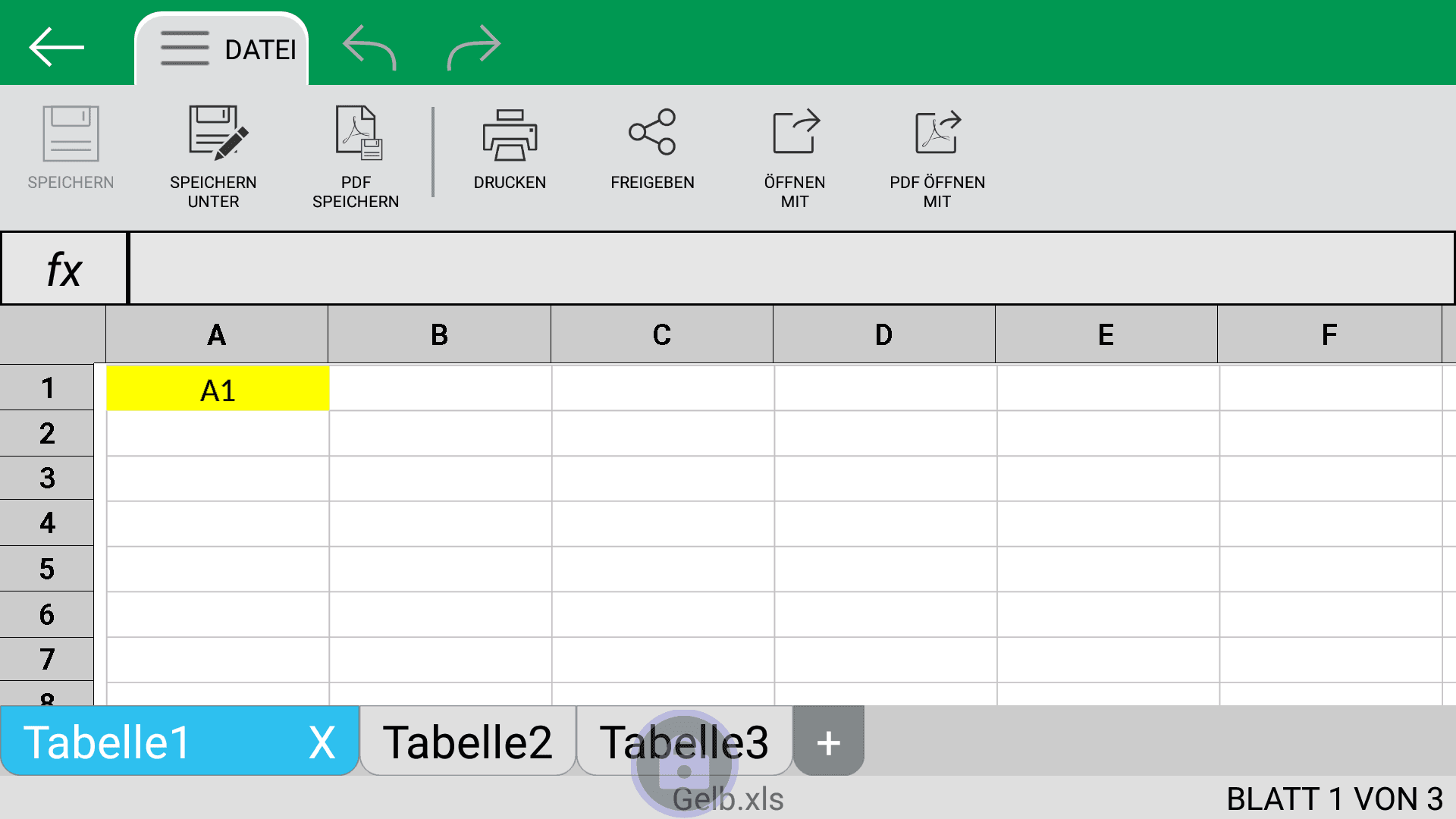Click the fx function button
Viewport: 1456px width, 819px height.
[64, 268]
